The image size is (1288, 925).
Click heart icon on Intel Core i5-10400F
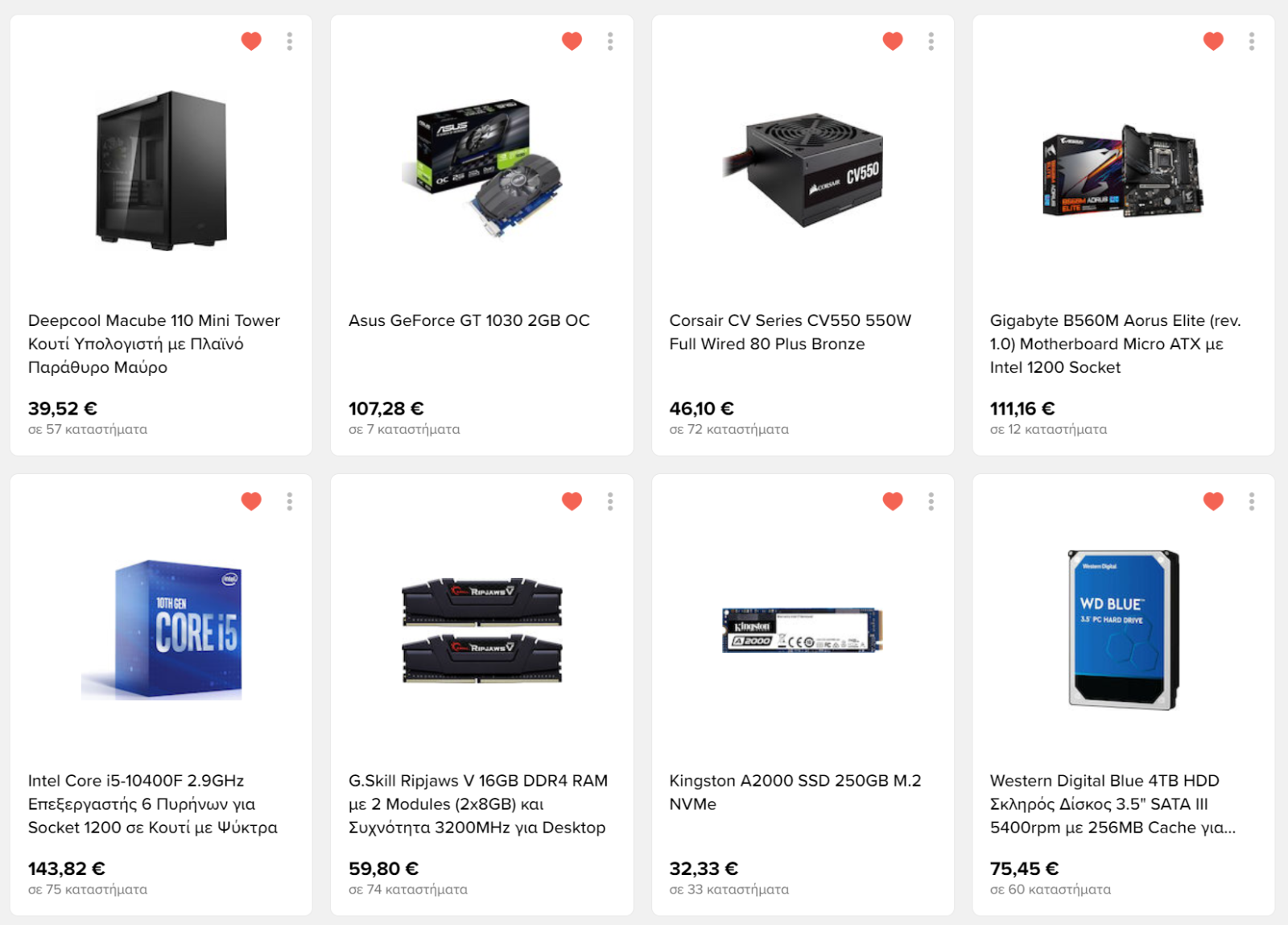(x=251, y=502)
